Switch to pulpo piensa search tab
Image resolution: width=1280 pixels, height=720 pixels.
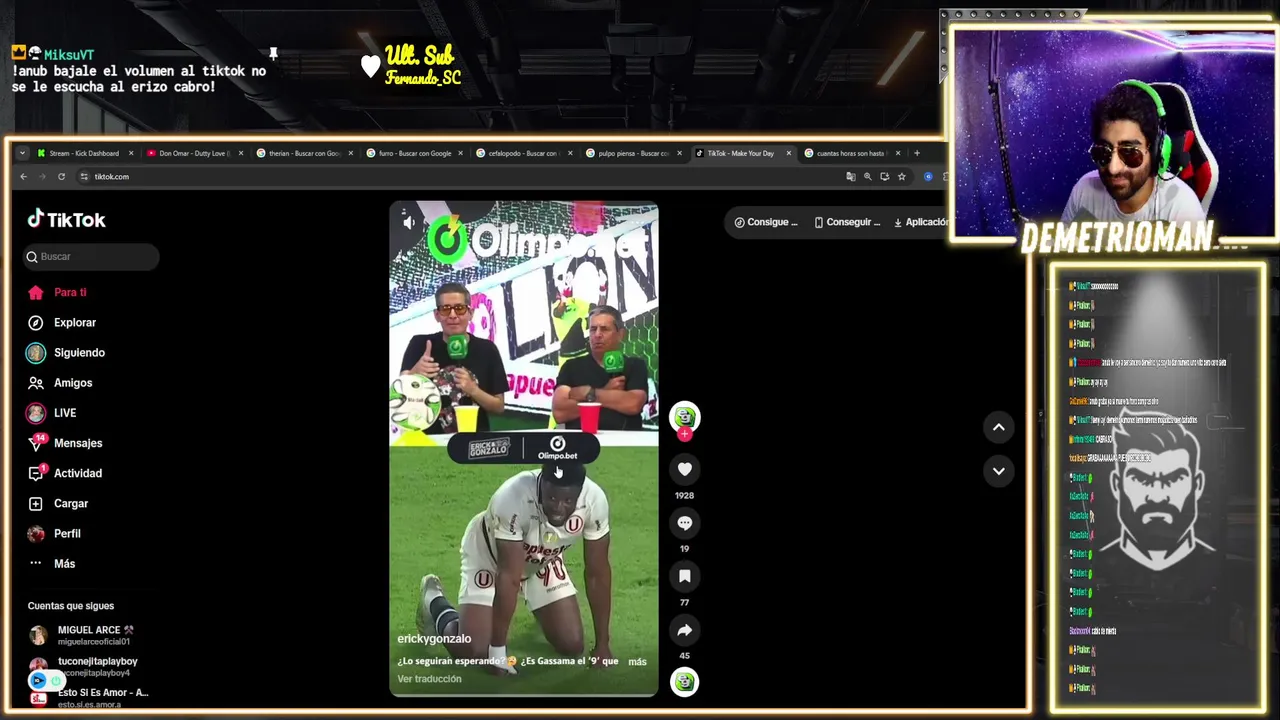633,153
